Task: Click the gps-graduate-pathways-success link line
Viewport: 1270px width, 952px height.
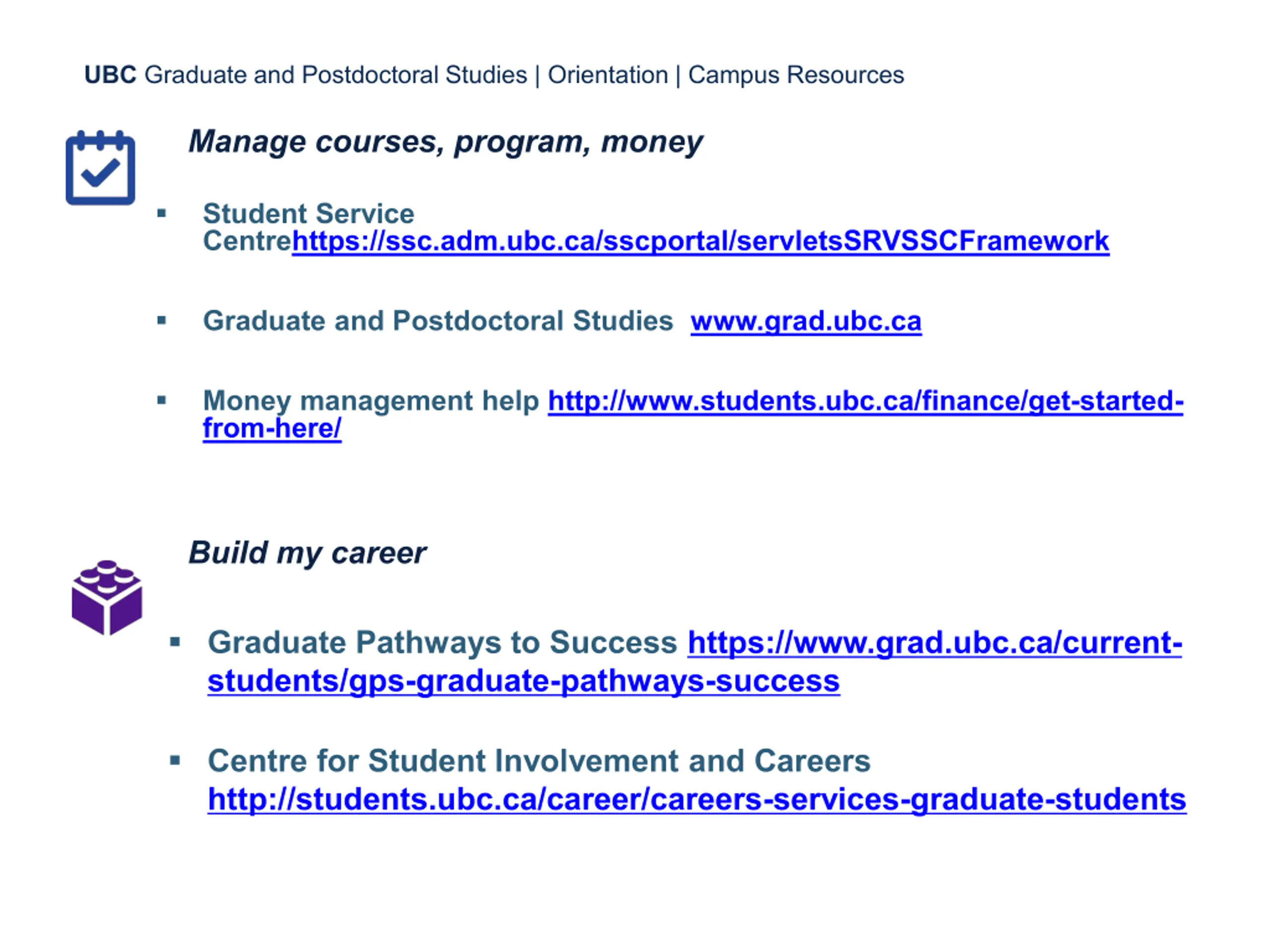Action: coord(523,681)
